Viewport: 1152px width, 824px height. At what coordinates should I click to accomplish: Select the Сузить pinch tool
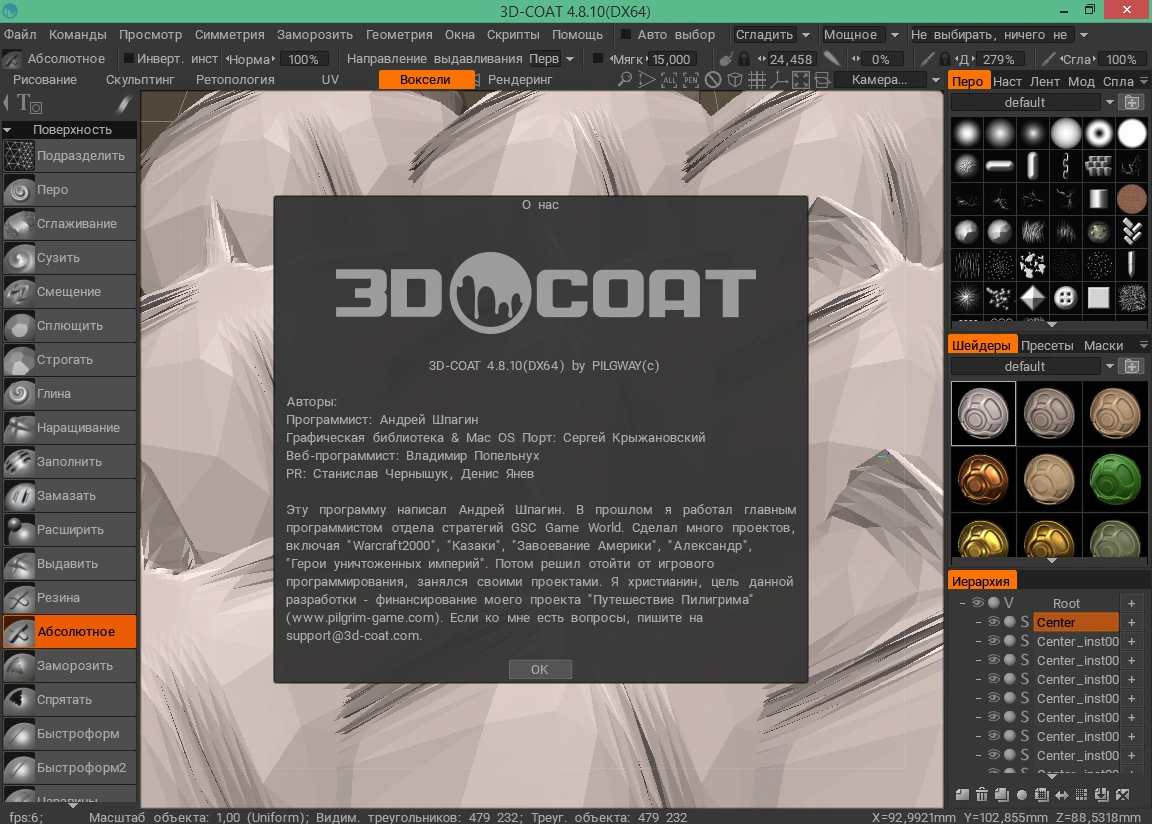[x=70, y=258]
